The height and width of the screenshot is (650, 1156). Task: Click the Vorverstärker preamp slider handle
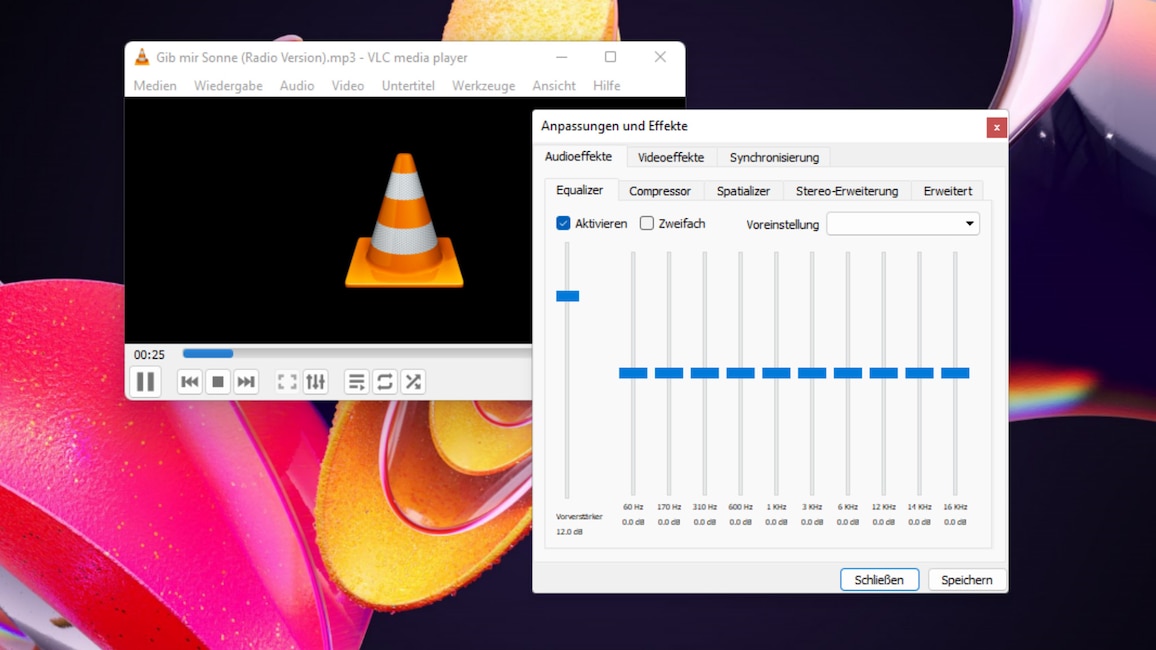click(x=568, y=296)
